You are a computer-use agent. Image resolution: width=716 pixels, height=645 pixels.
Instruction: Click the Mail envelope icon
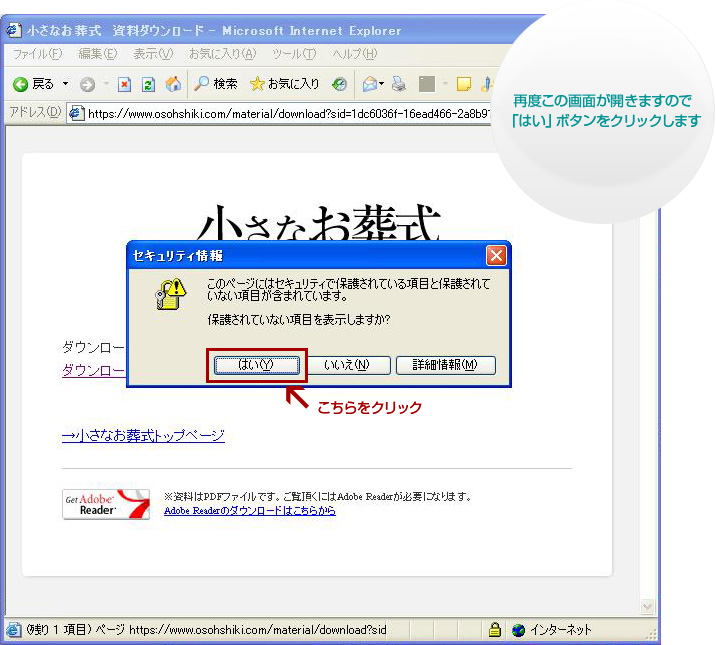pos(370,84)
